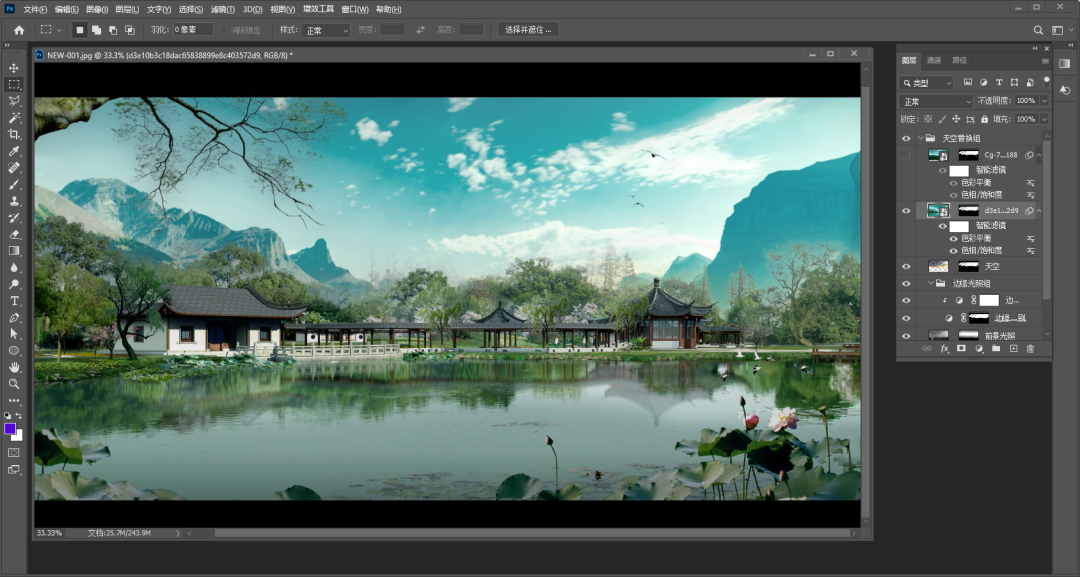Select the Clone Stamp tool
The image size is (1080, 577).
[x=14, y=201]
